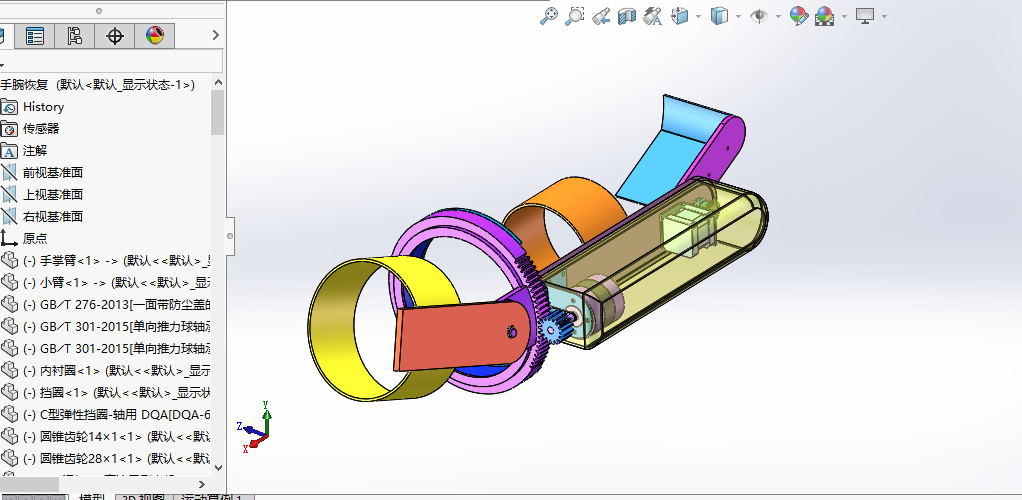This screenshot has width=1022, height=500.
Task: Select the 圆锥齿轮28×1<1> component
Action: pyautogui.click(x=117, y=458)
